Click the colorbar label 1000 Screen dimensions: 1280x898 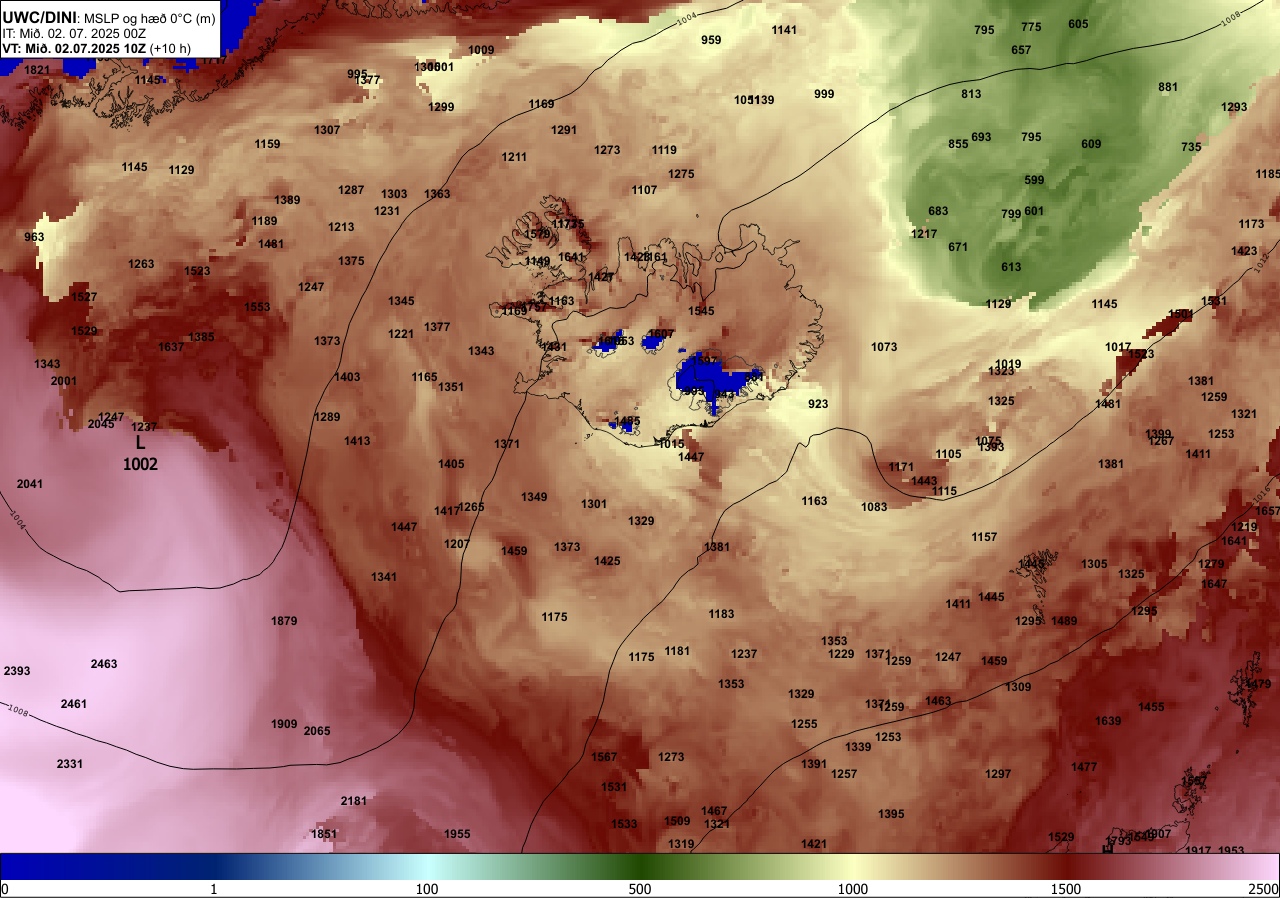tap(852, 889)
